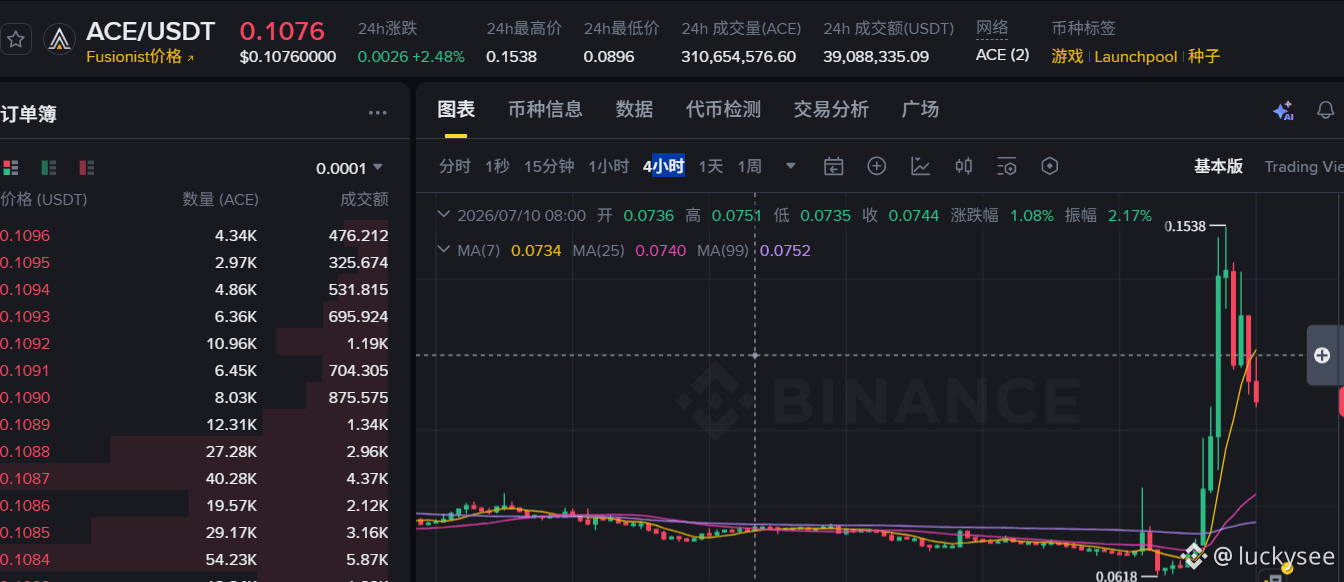Switch to the 广场 tab

[x=920, y=109]
